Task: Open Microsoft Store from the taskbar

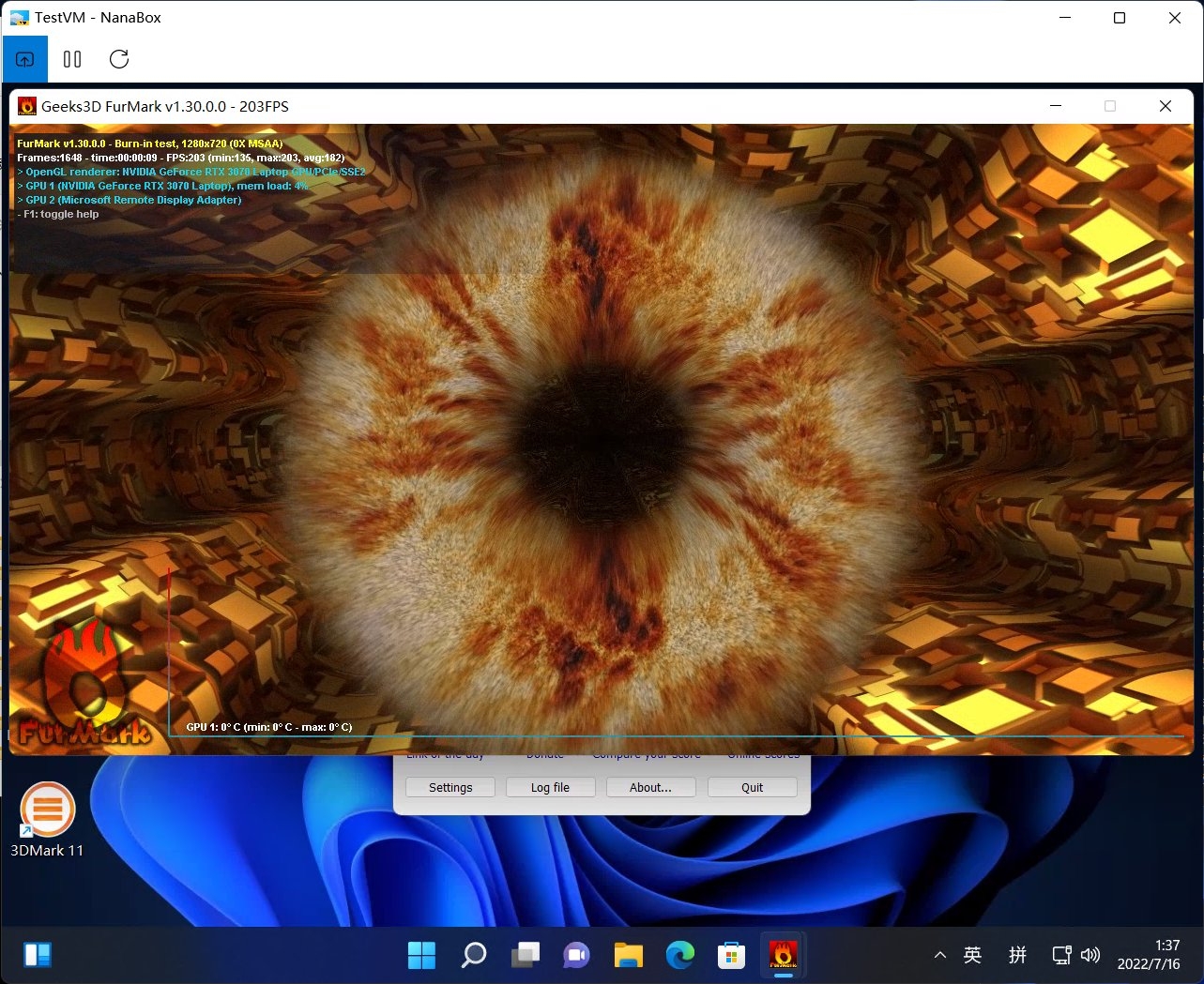Action: (731, 955)
